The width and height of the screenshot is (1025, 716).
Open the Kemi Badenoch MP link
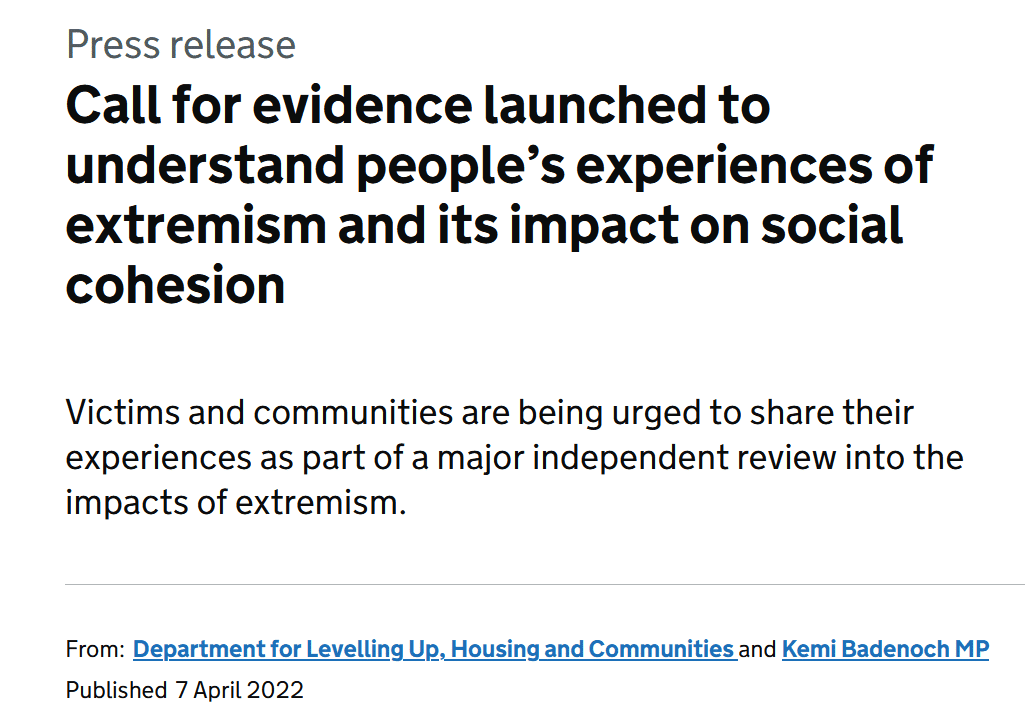885,649
